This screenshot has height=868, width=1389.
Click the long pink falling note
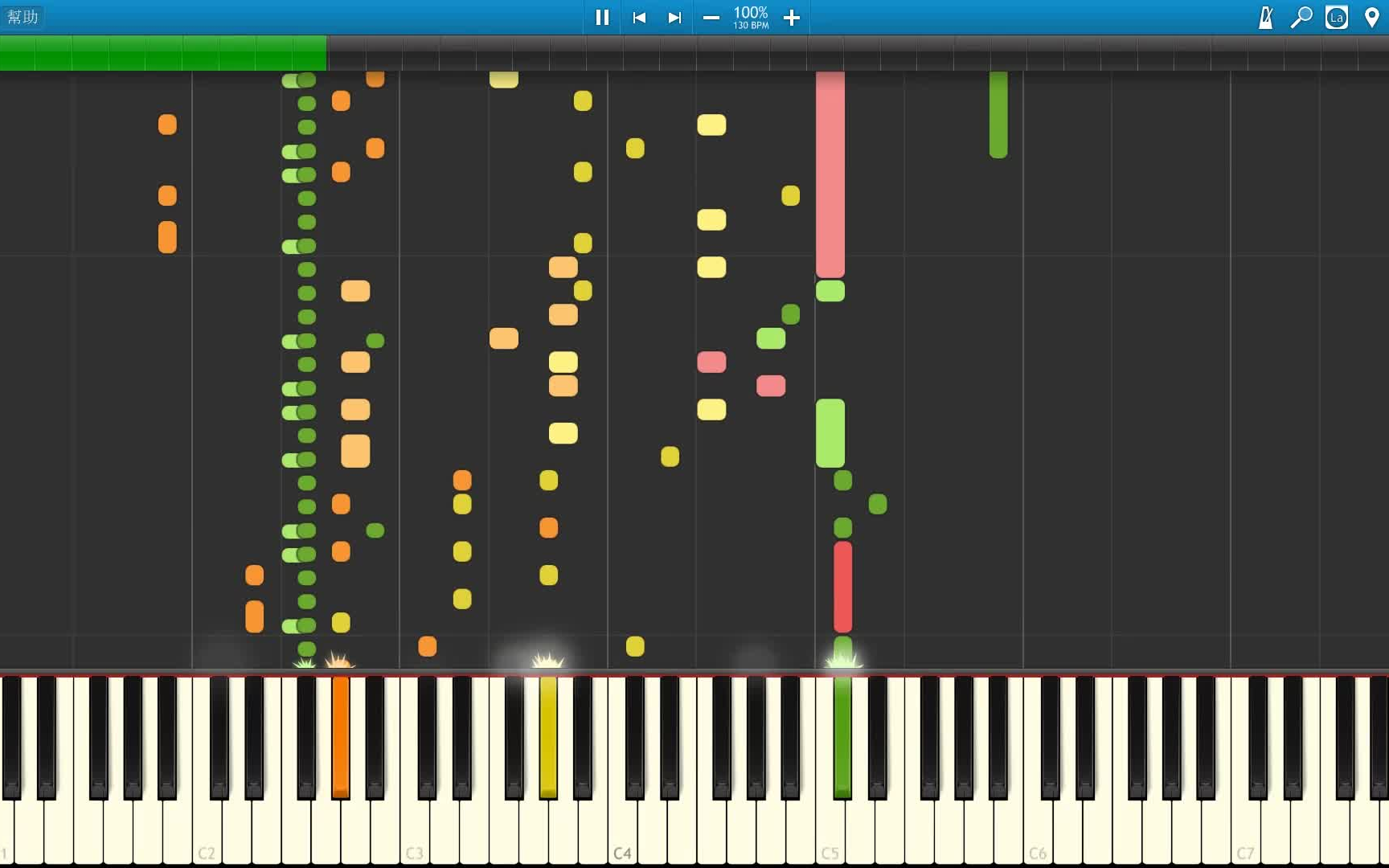[x=830, y=174]
